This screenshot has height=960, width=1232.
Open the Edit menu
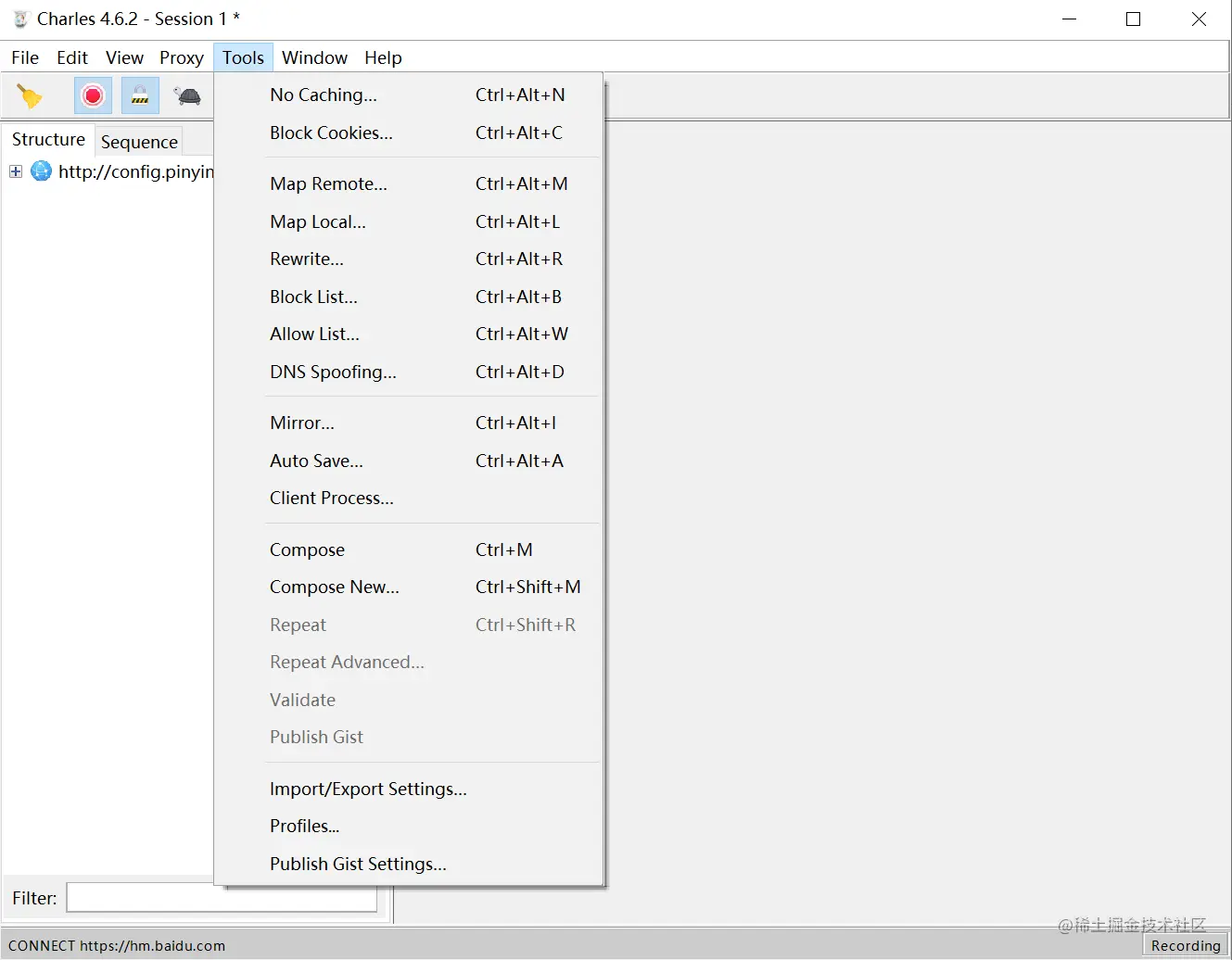tap(72, 57)
